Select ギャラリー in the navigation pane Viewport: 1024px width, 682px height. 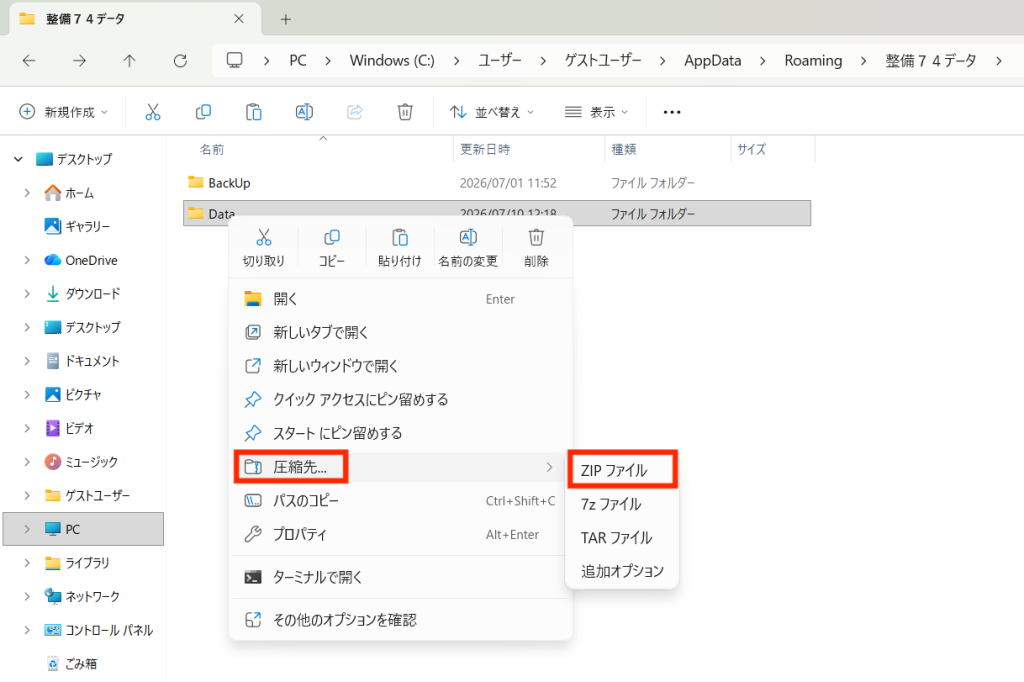(x=88, y=227)
